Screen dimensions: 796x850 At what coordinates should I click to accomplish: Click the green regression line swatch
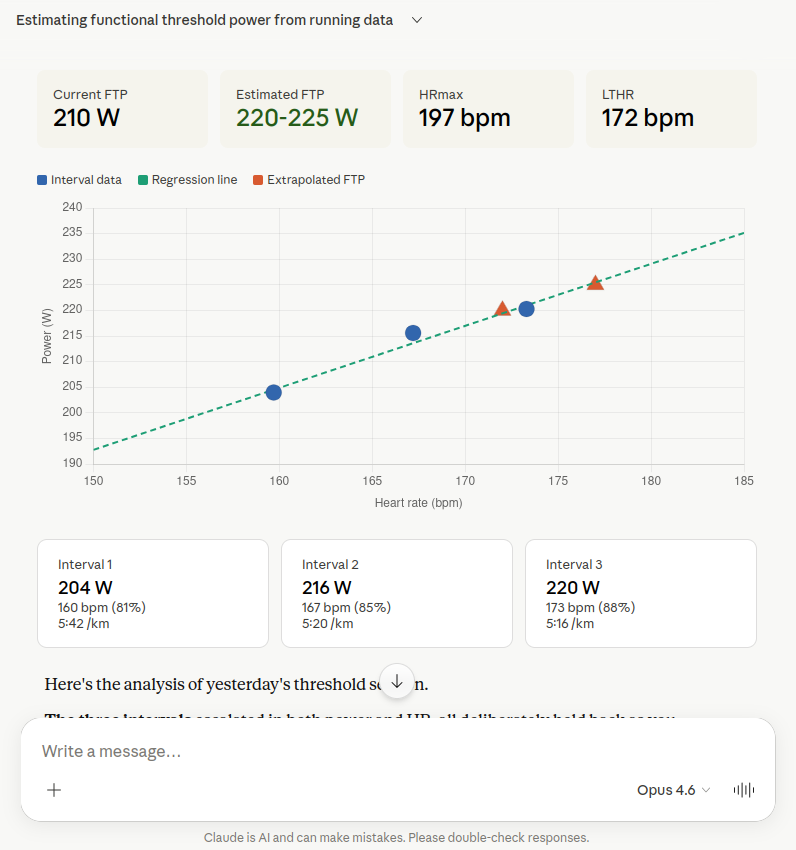pos(142,180)
